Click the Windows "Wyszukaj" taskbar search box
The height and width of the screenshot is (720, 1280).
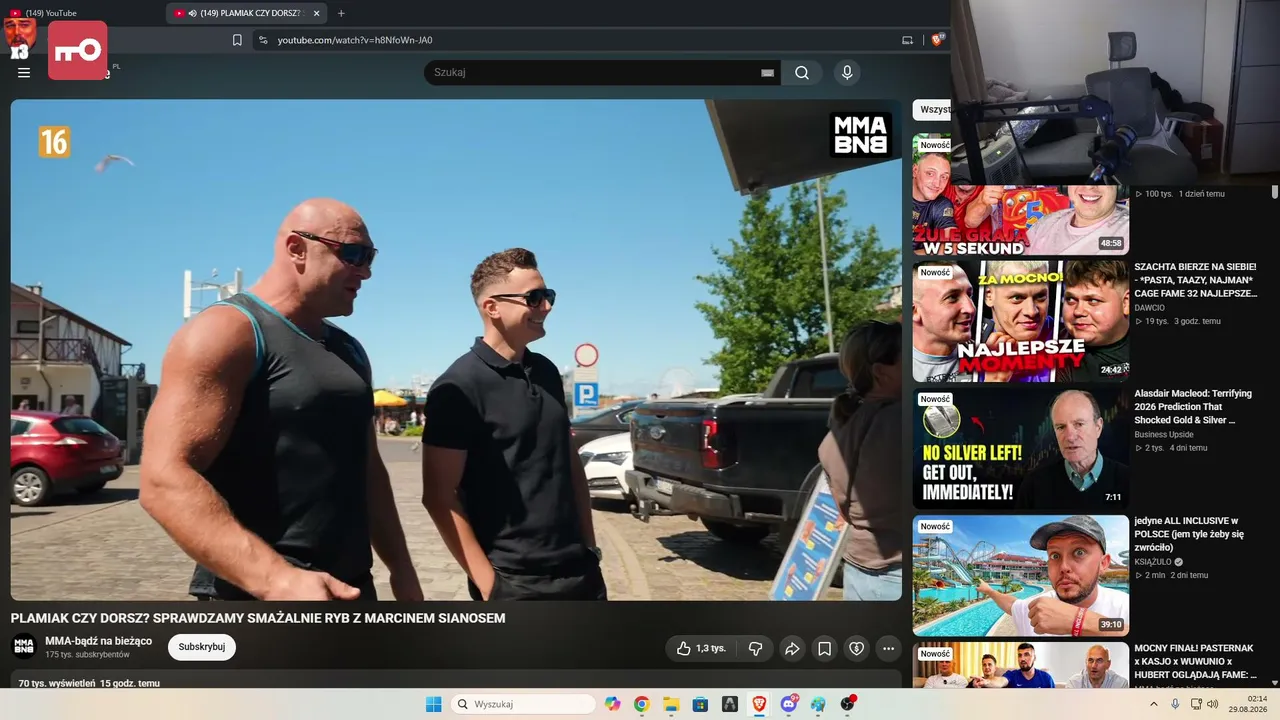[x=523, y=704]
